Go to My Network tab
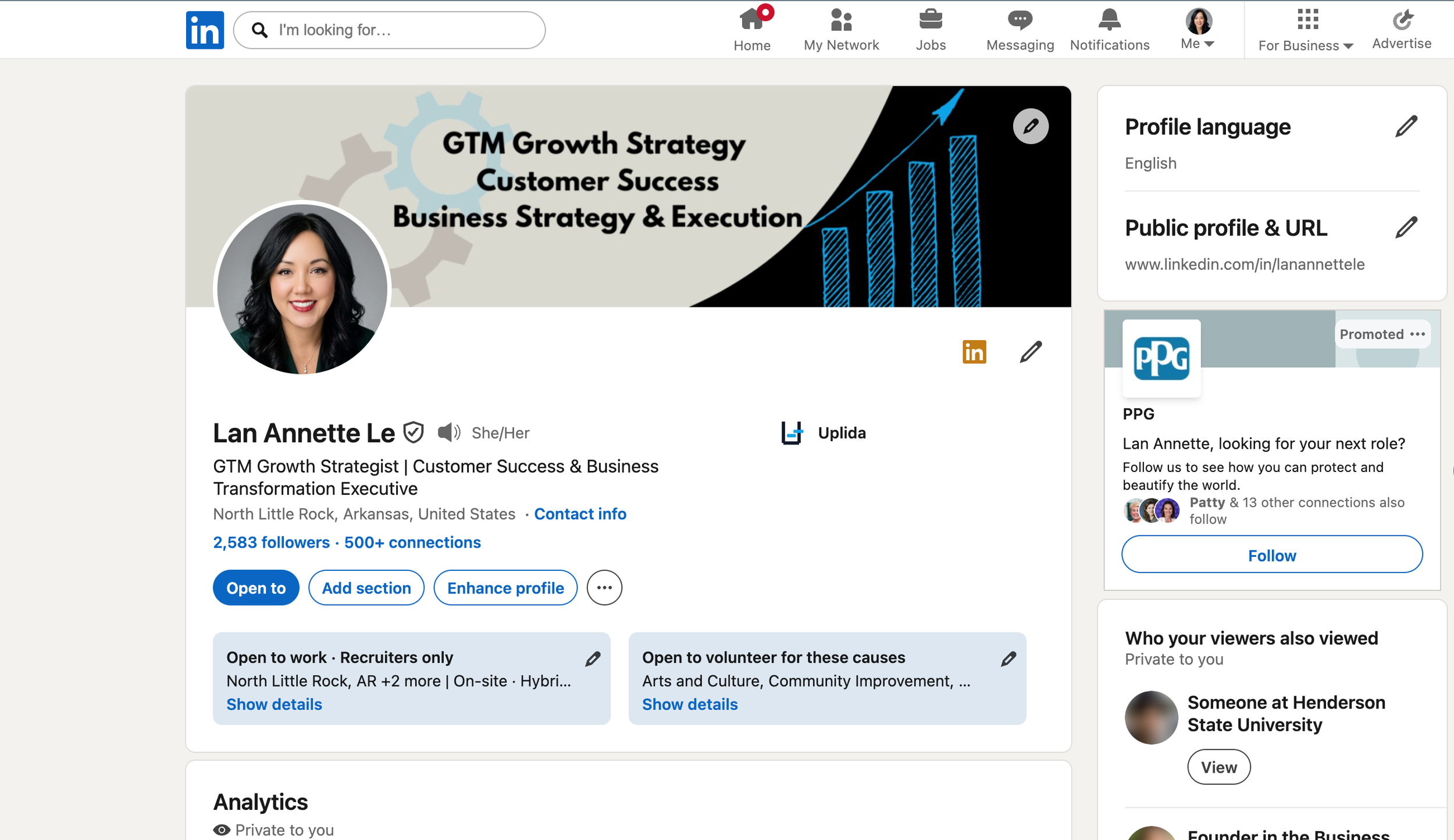Viewport: 1454px width, 840px height. click(x=841, y=29)
